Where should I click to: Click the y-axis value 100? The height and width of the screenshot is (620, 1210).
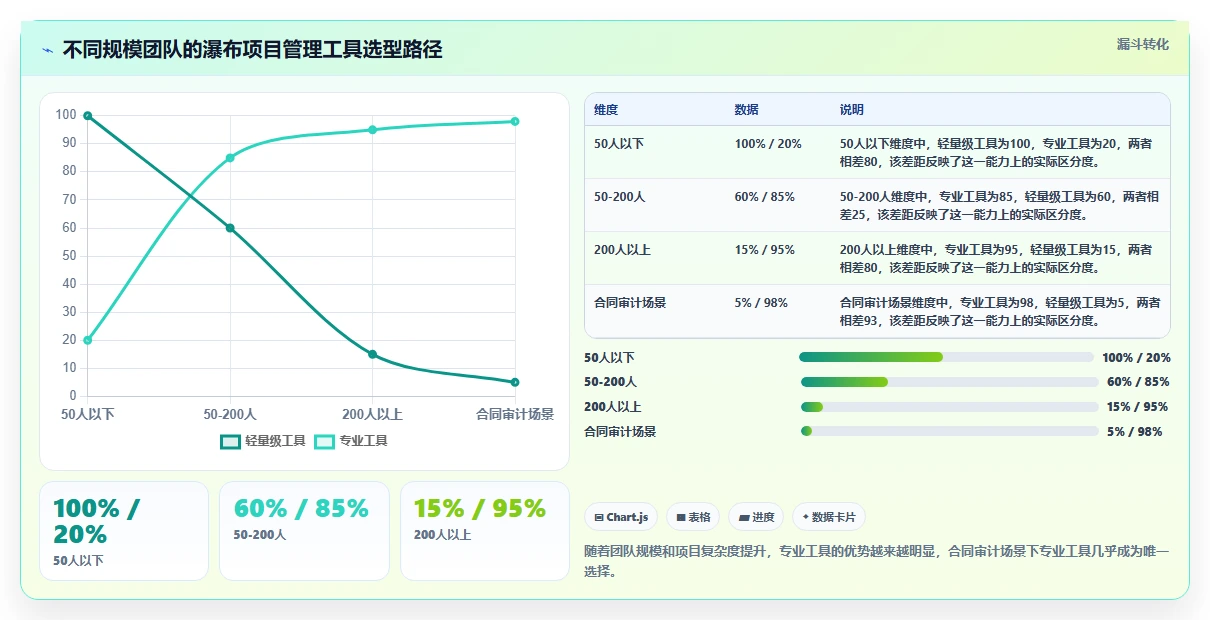pyautogui.click(x=66, y=115)
